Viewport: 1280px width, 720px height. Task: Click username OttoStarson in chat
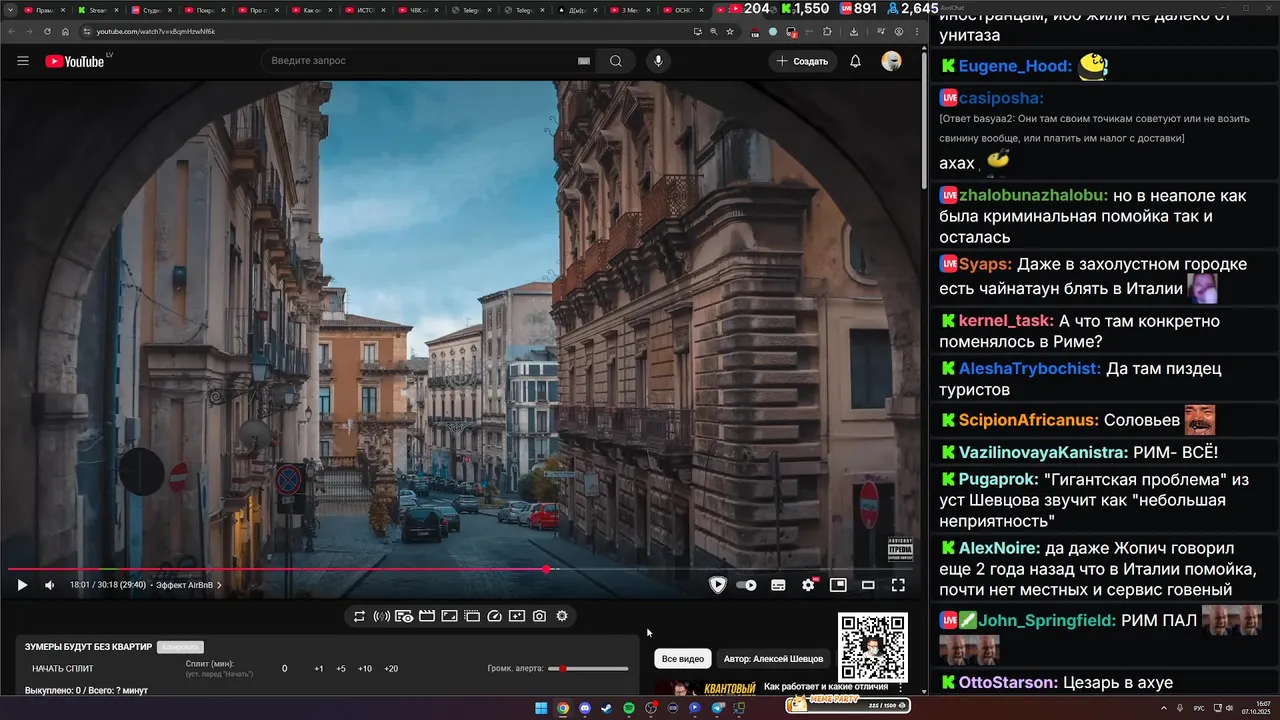(1008, 683)
